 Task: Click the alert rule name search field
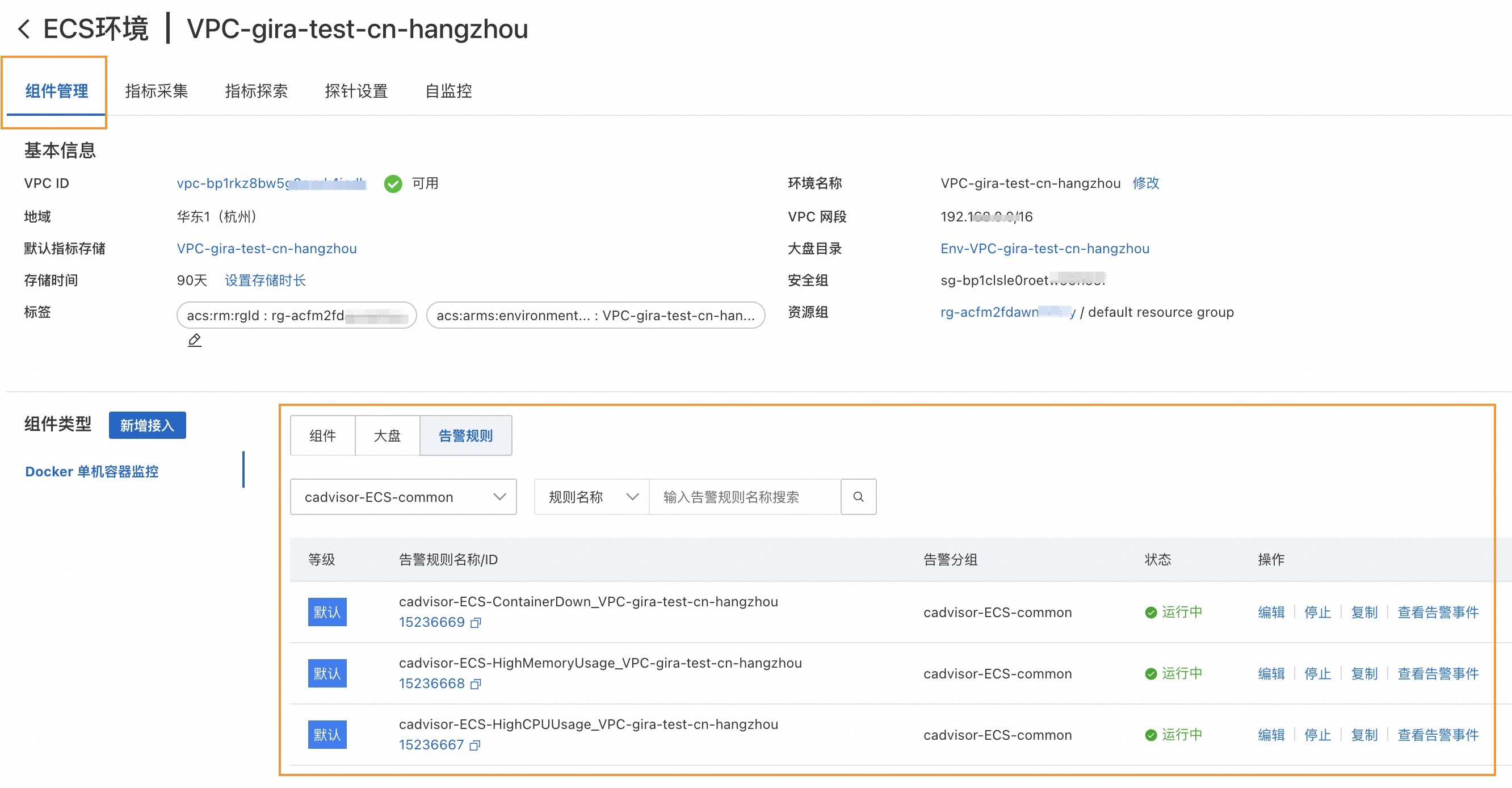(744, 497)
